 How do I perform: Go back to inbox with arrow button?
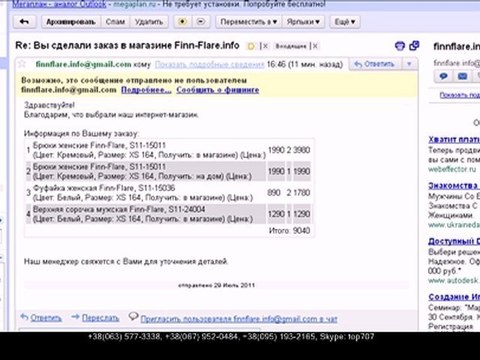[x=25, y=22]
